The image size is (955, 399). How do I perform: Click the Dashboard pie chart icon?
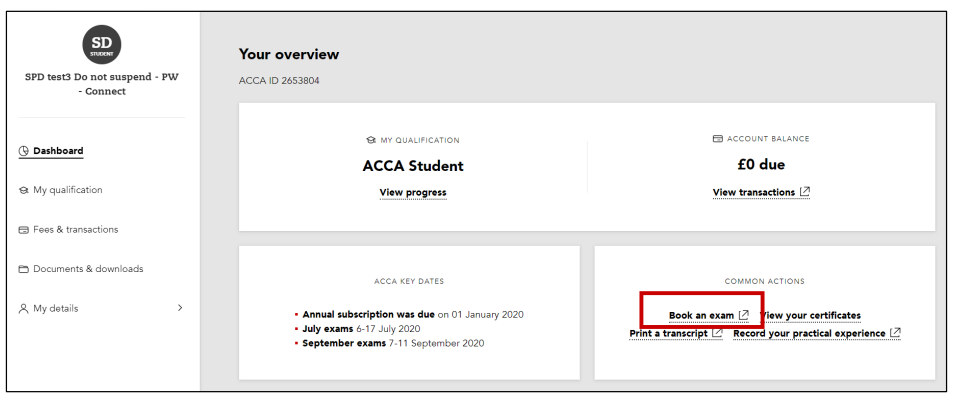pyautogui.click(x=24, y=151)
